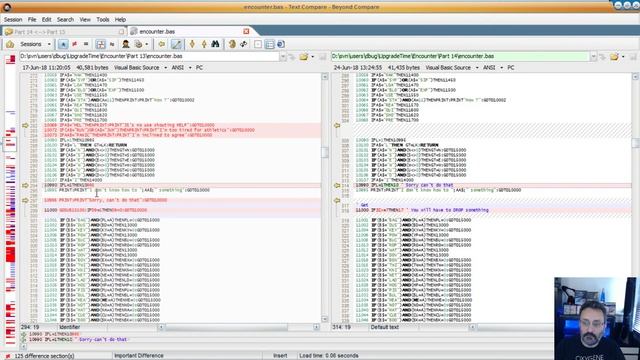Click 'Insert' mode status entry

click(280, 356)
